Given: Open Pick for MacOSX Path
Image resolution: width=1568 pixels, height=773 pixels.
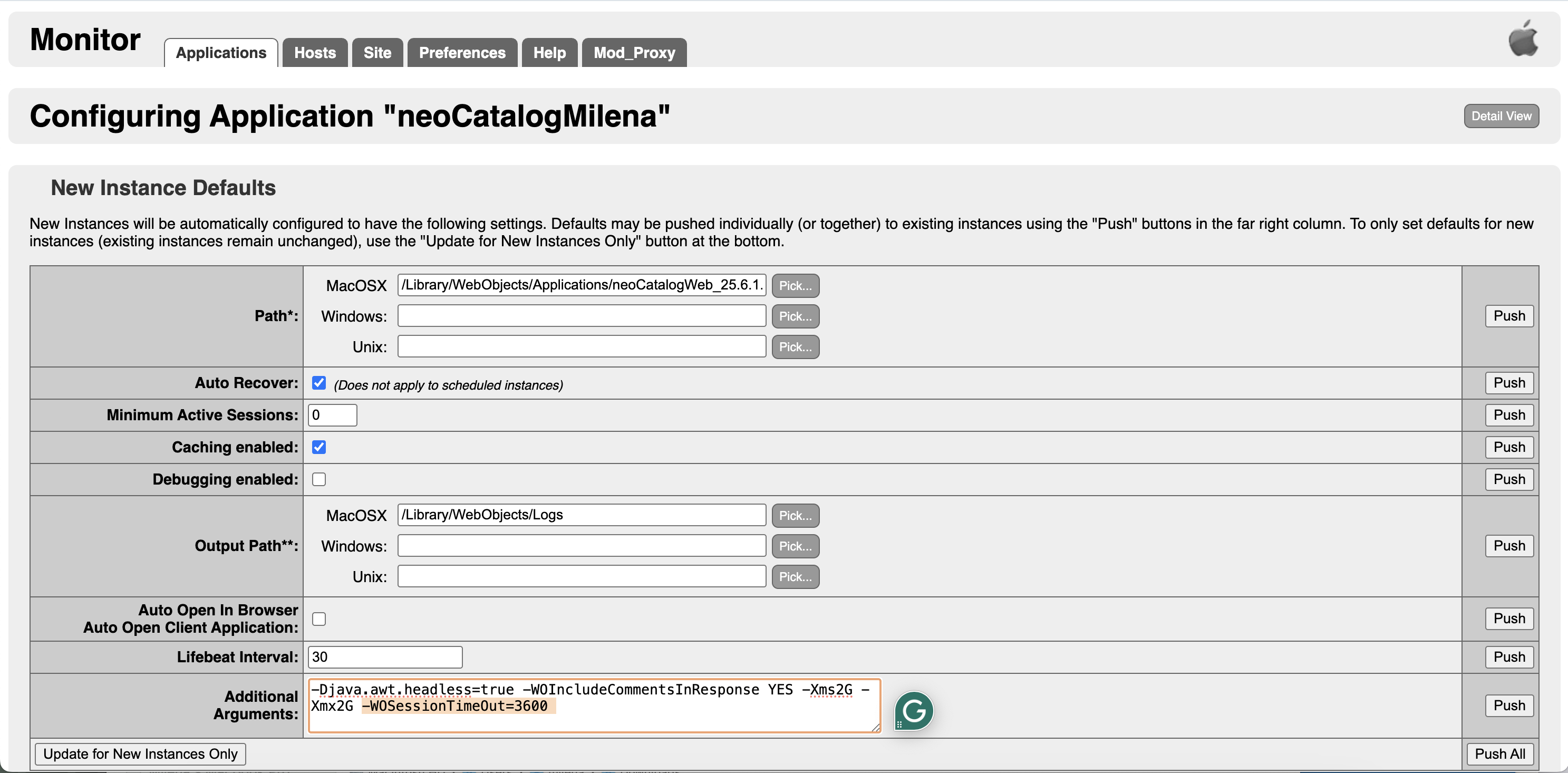Looking at the screenshot, I should click(795, 285).
